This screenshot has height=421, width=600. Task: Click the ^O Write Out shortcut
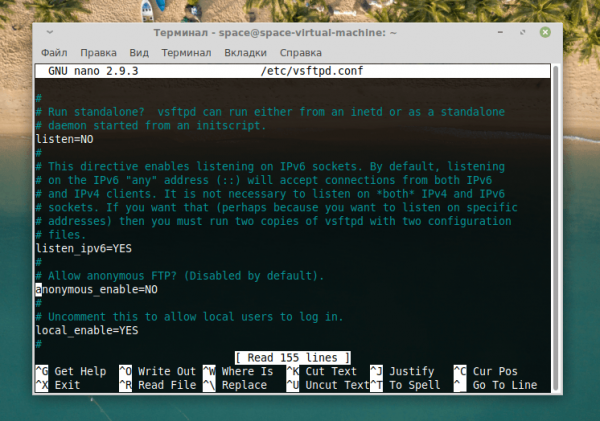coord(157,371)
